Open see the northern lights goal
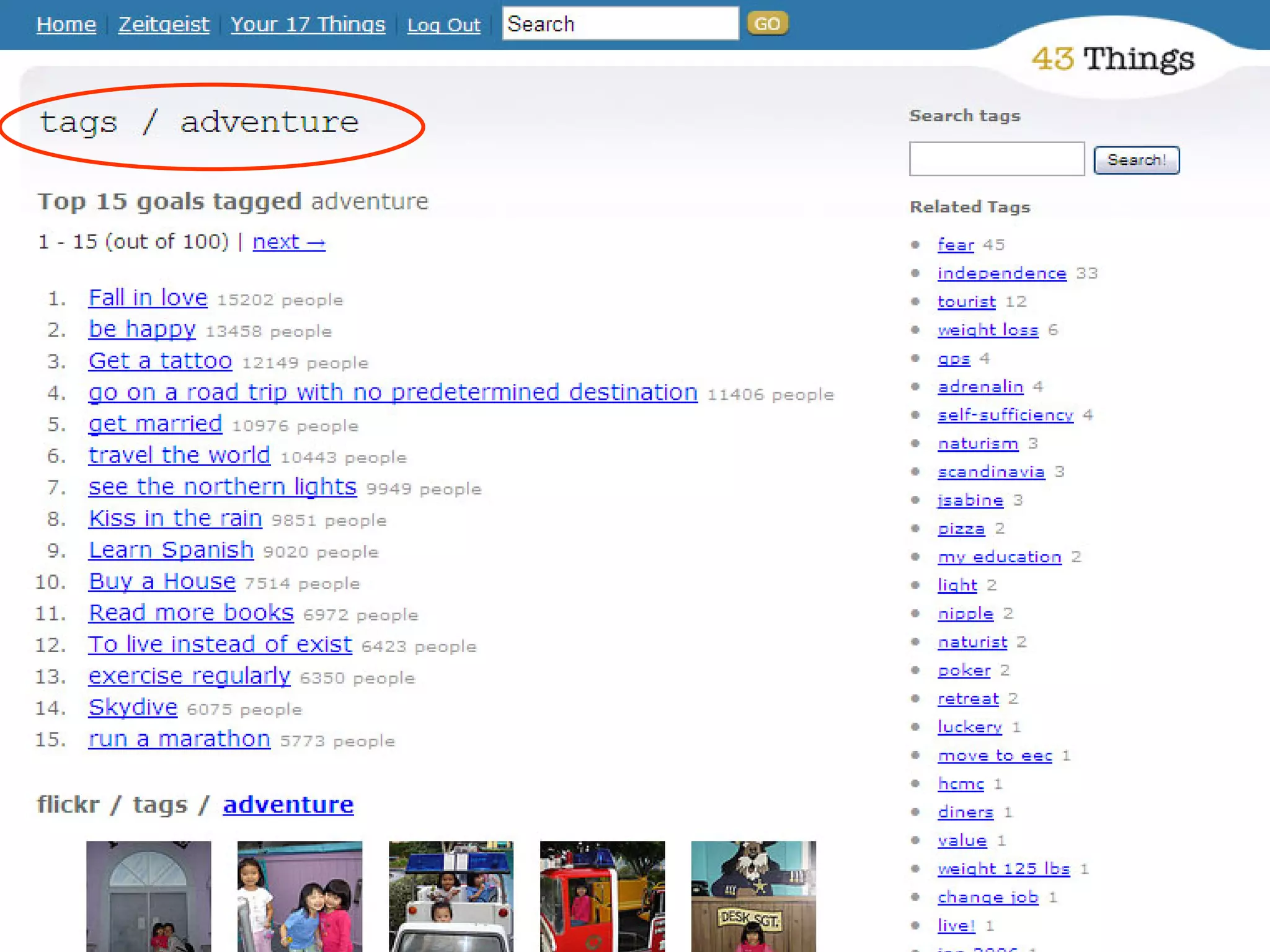The image size is (1270, 952). (x=222, y=487)
